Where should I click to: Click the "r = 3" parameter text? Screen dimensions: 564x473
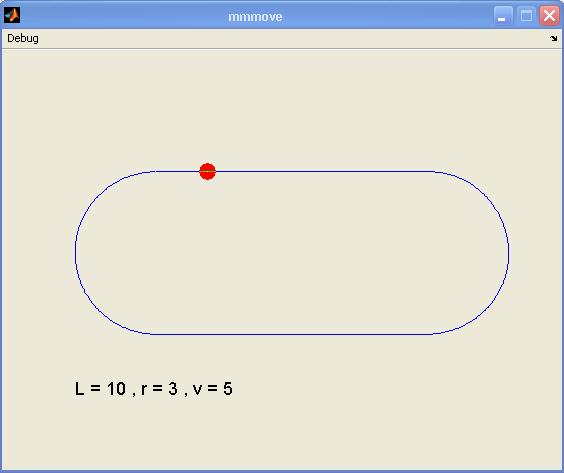[159, 389]
